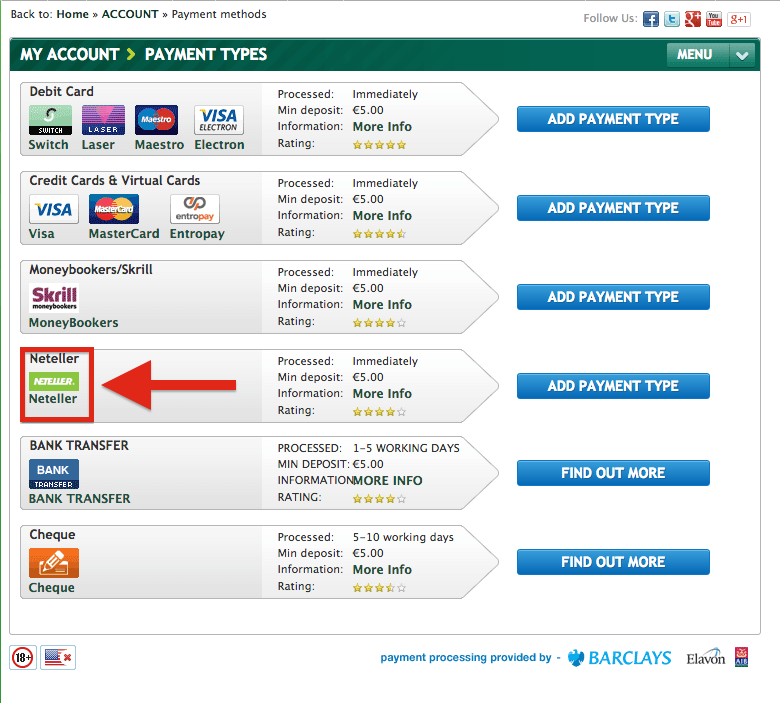The height and width of the screenshot is (703, 780).
Task: Find out more about Bank Transfer
Action: (x=613, y=473)
